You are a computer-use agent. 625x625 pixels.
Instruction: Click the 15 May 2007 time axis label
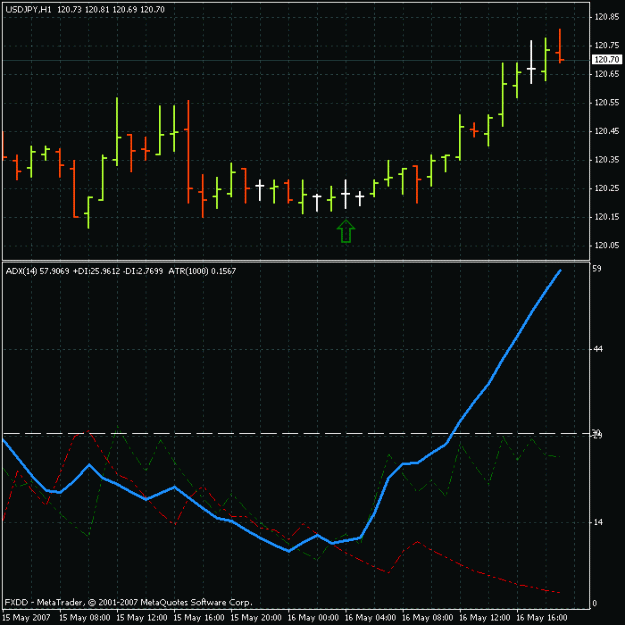tap(26, 618)
